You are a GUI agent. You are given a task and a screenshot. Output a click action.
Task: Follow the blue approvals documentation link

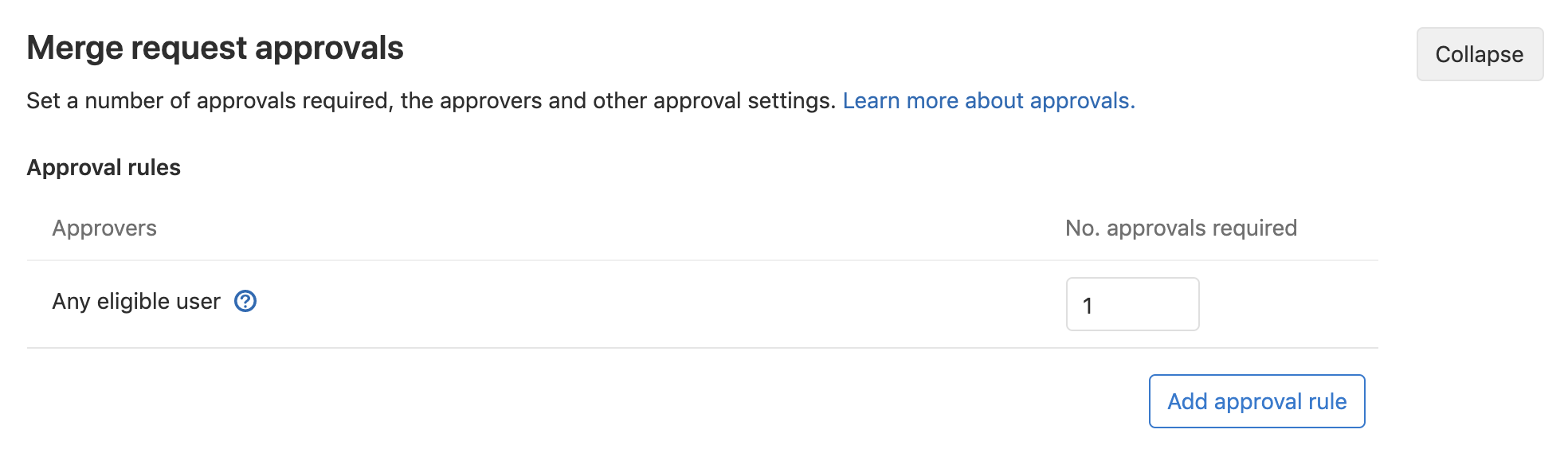(x=988, y=101)
